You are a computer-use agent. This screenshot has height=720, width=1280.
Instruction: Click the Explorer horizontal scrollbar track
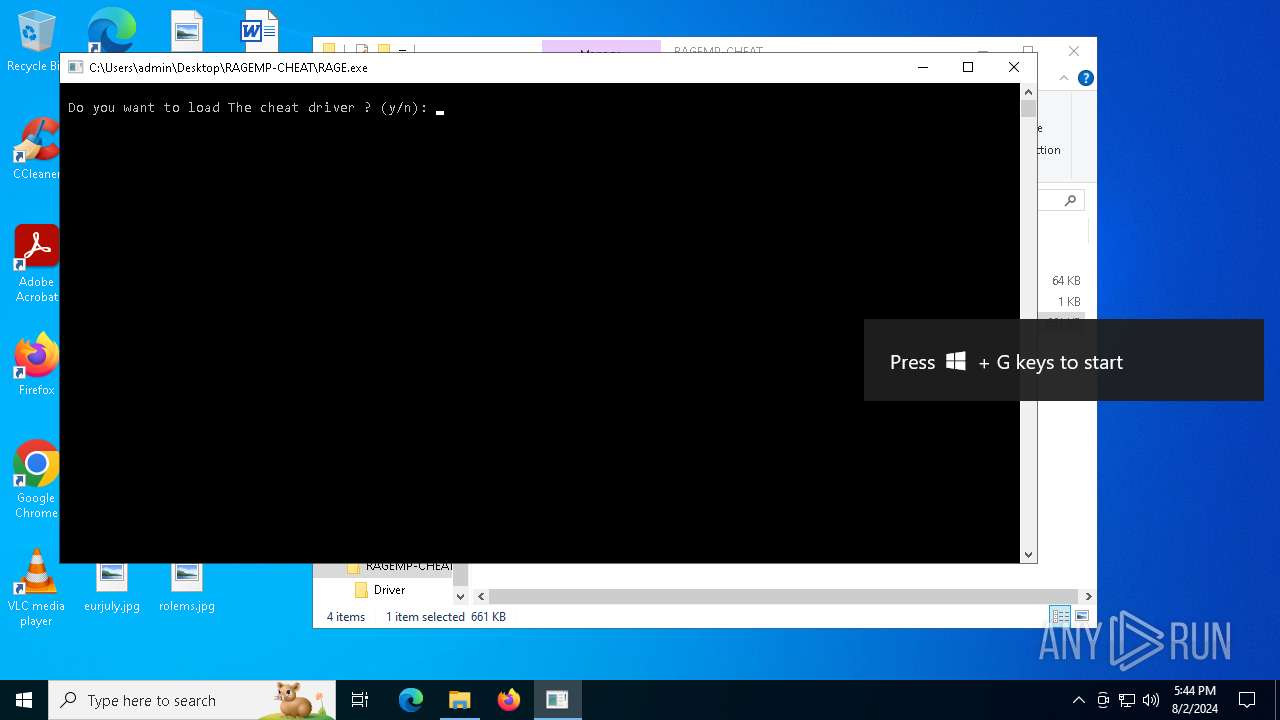tap(783, 596)
